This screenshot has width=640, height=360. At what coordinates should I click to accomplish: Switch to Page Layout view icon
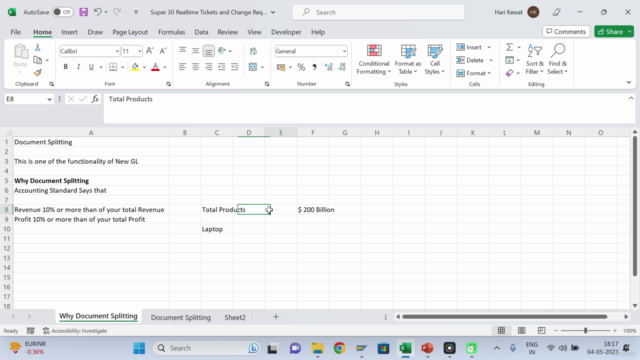(522, 331)
